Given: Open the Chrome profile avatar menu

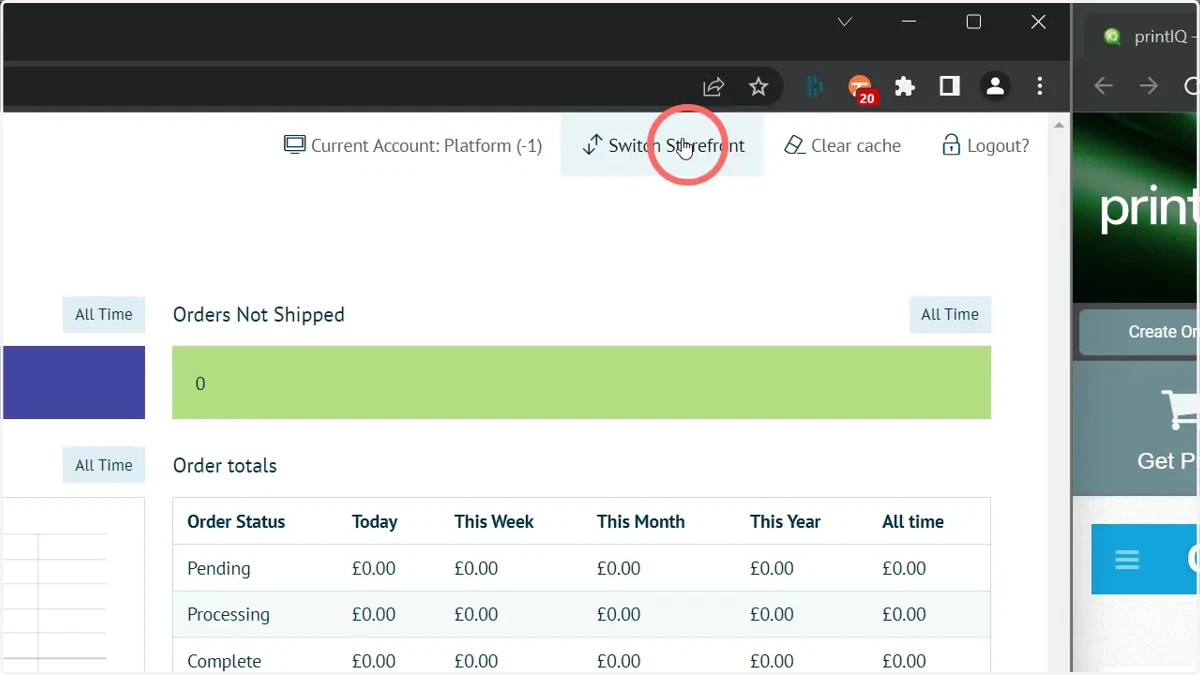Looking at the screenshot, I should click(x=995, y=87).
